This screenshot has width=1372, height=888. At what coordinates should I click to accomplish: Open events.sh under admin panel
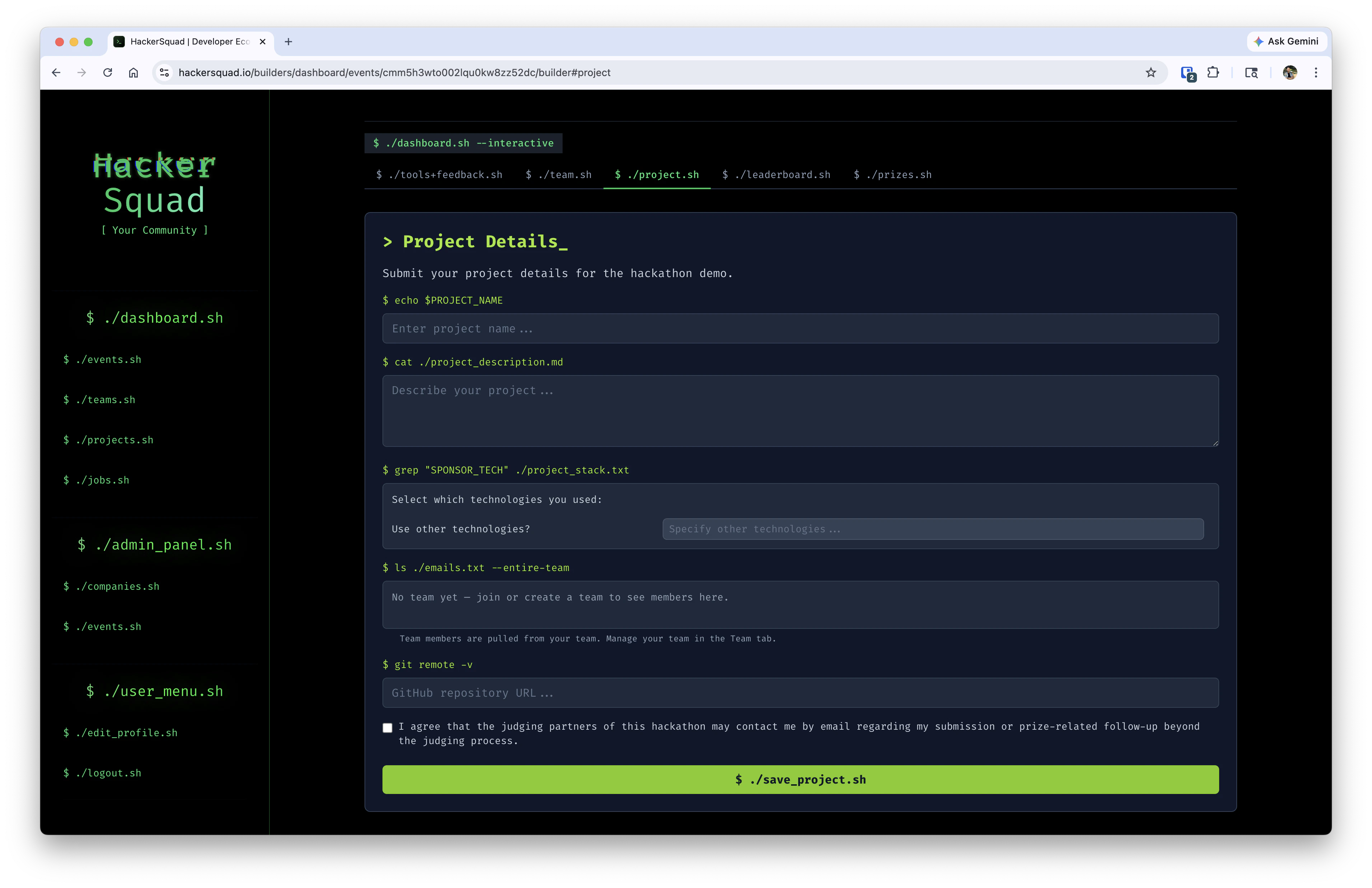[102, 627]
